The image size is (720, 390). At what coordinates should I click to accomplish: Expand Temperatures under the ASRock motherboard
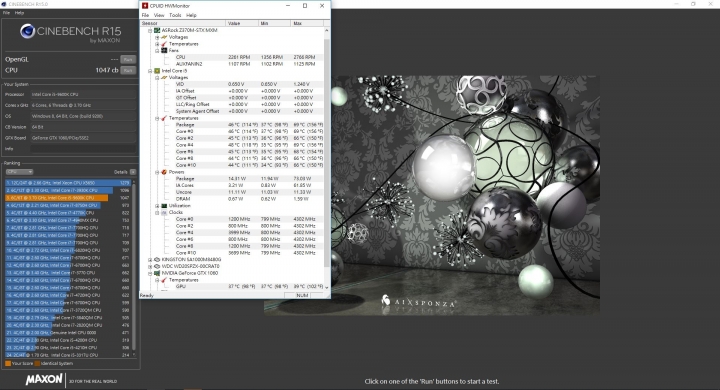[x=157, y=44]
